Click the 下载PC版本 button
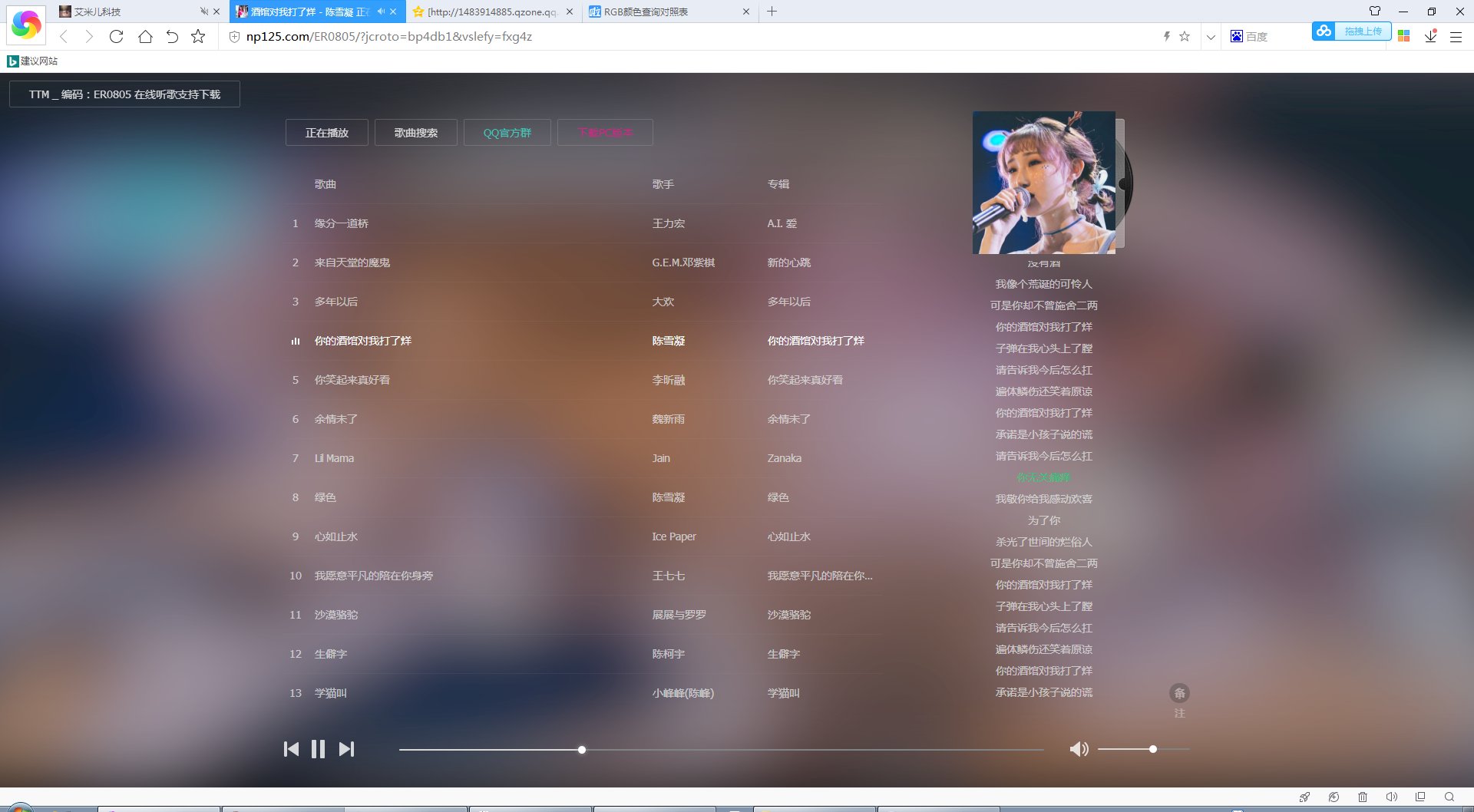This screenshot has width=1474, height=812. tap(606, 132)
